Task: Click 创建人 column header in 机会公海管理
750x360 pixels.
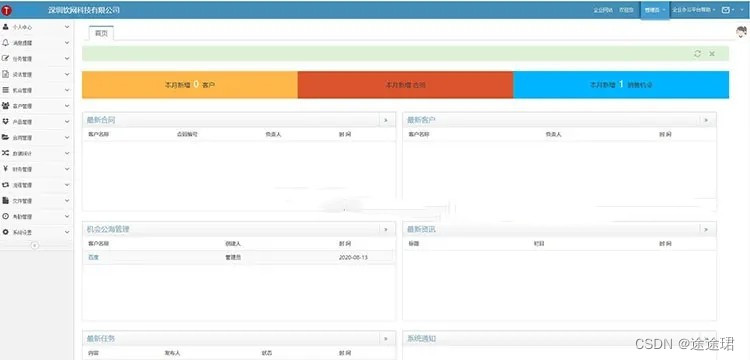Action: point(233,243)
